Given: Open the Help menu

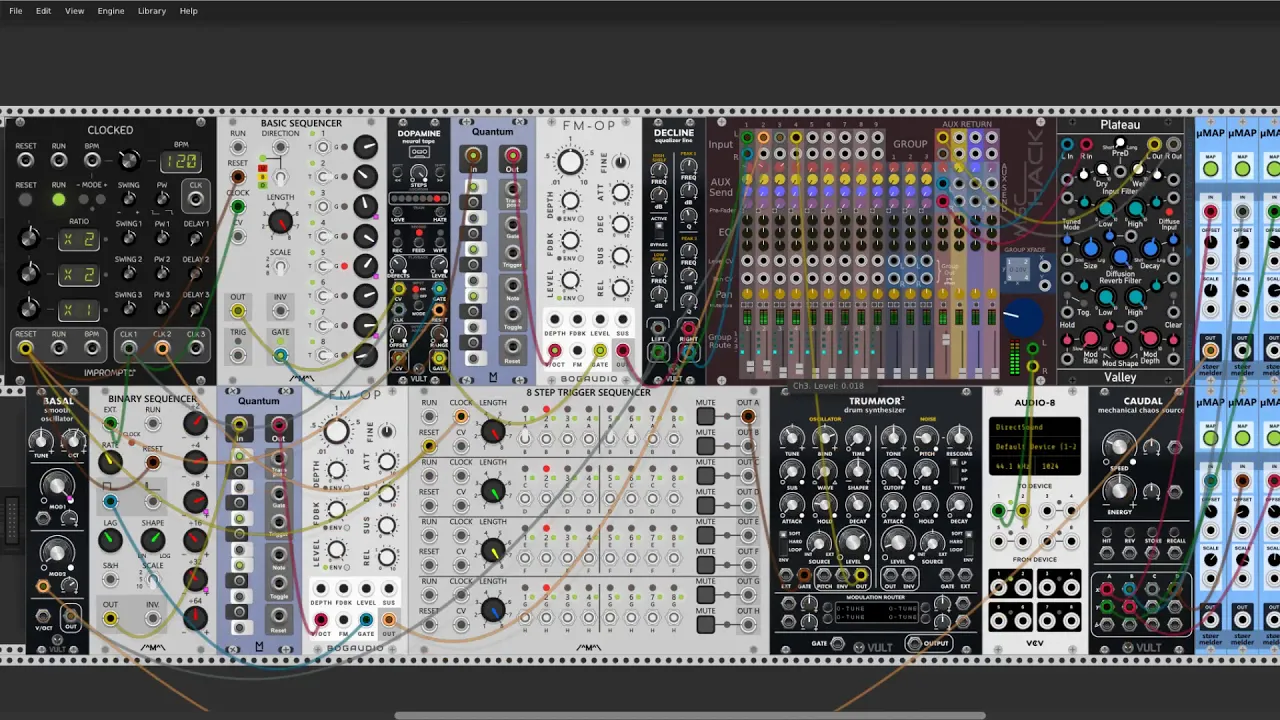Looking at the screenshot, I should [x=188, y=11].
